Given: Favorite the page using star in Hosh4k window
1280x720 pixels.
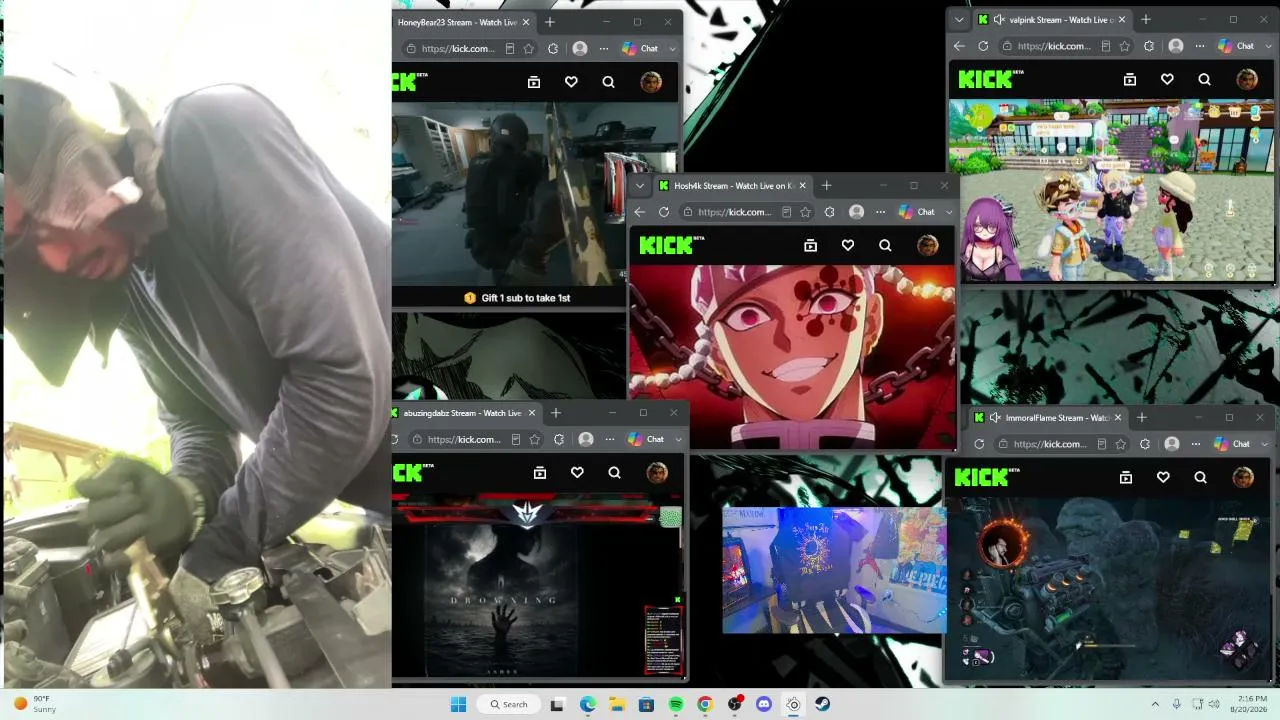Looking at the screenshot, I should (805, 212).
